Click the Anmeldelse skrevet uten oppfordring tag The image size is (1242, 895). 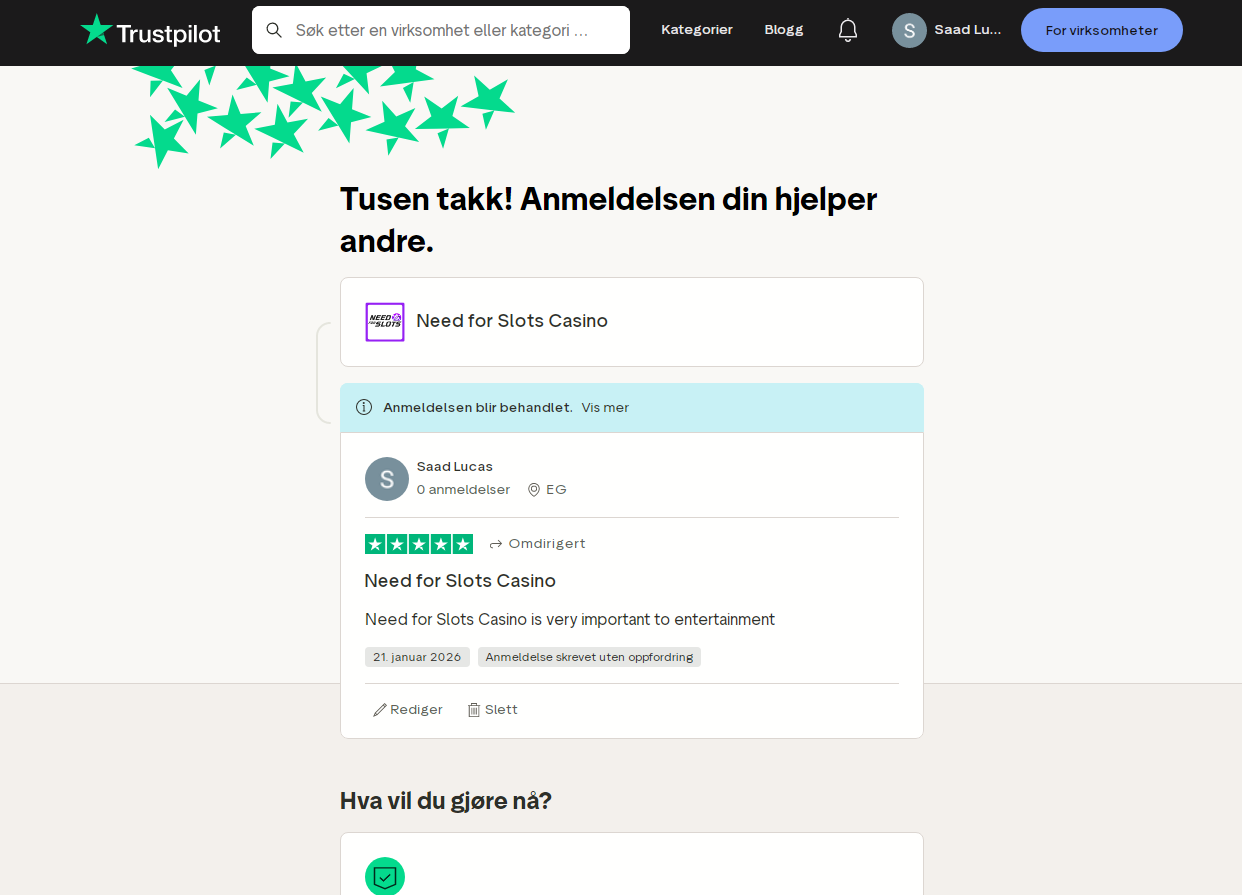click(589, 657)
